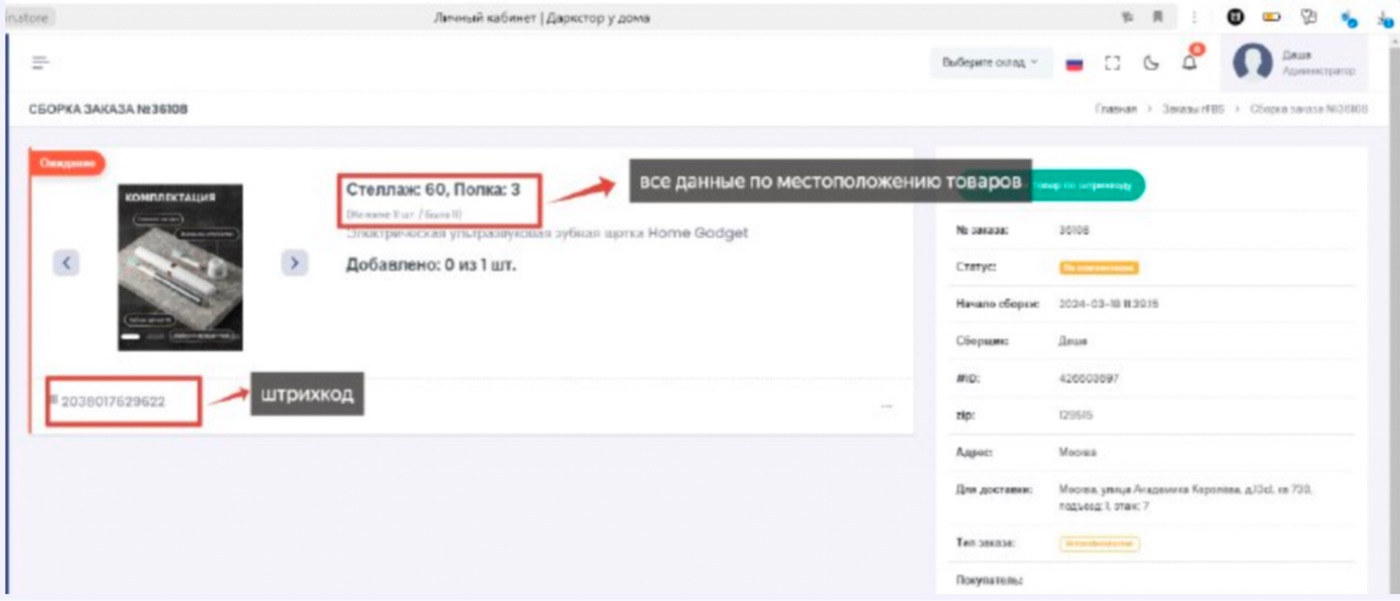Open the browser three-dot menu
Image resolution: width=1400 pixels, height=601 pixels.
(1194, 17)
